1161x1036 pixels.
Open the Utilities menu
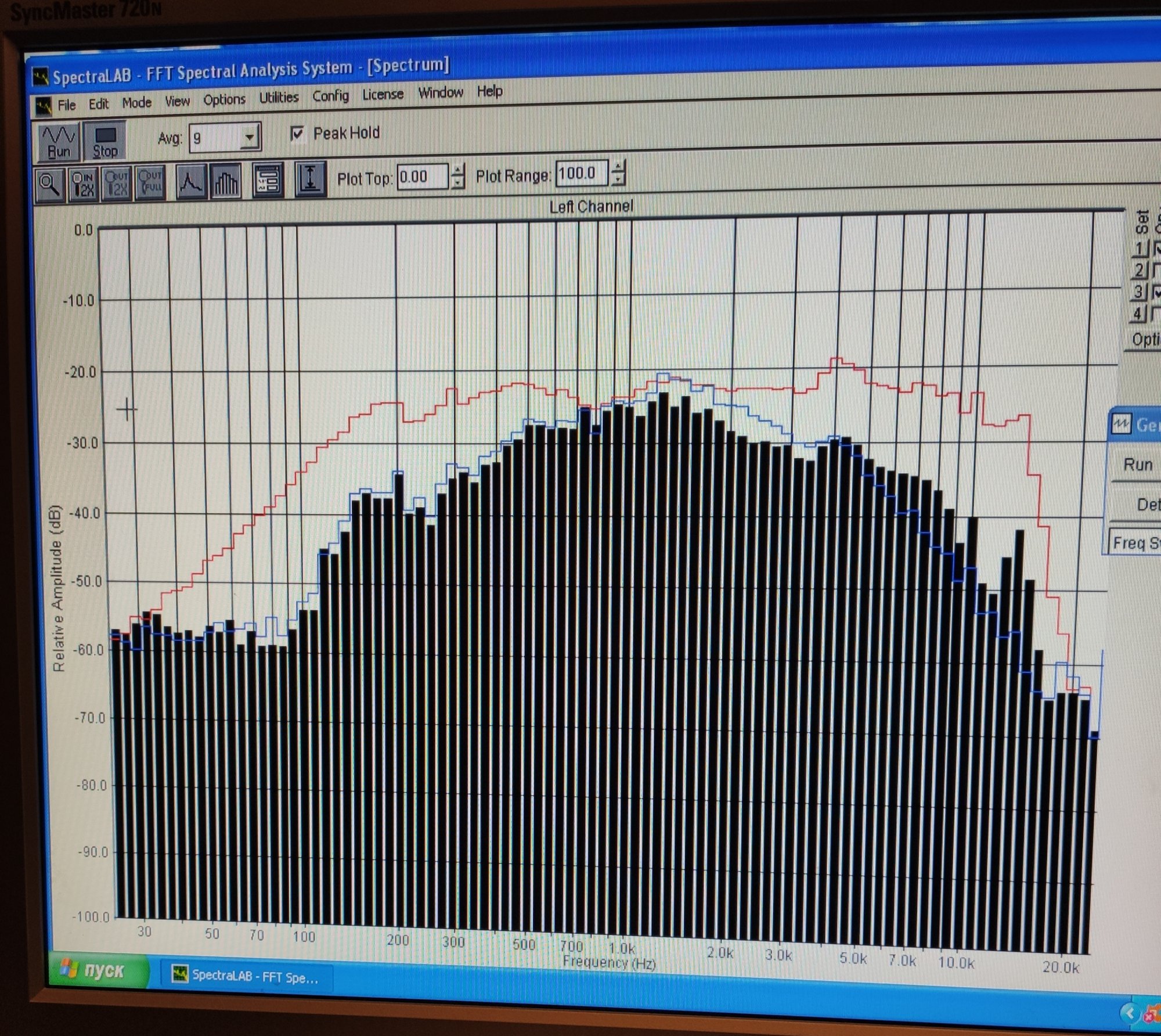pos(279,98)
